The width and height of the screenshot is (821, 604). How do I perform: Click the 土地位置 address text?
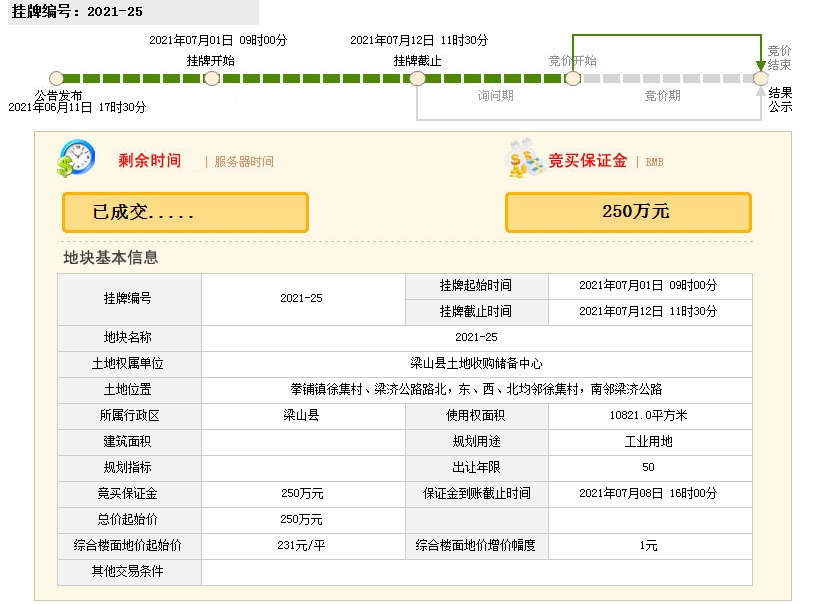coord(476,389)
